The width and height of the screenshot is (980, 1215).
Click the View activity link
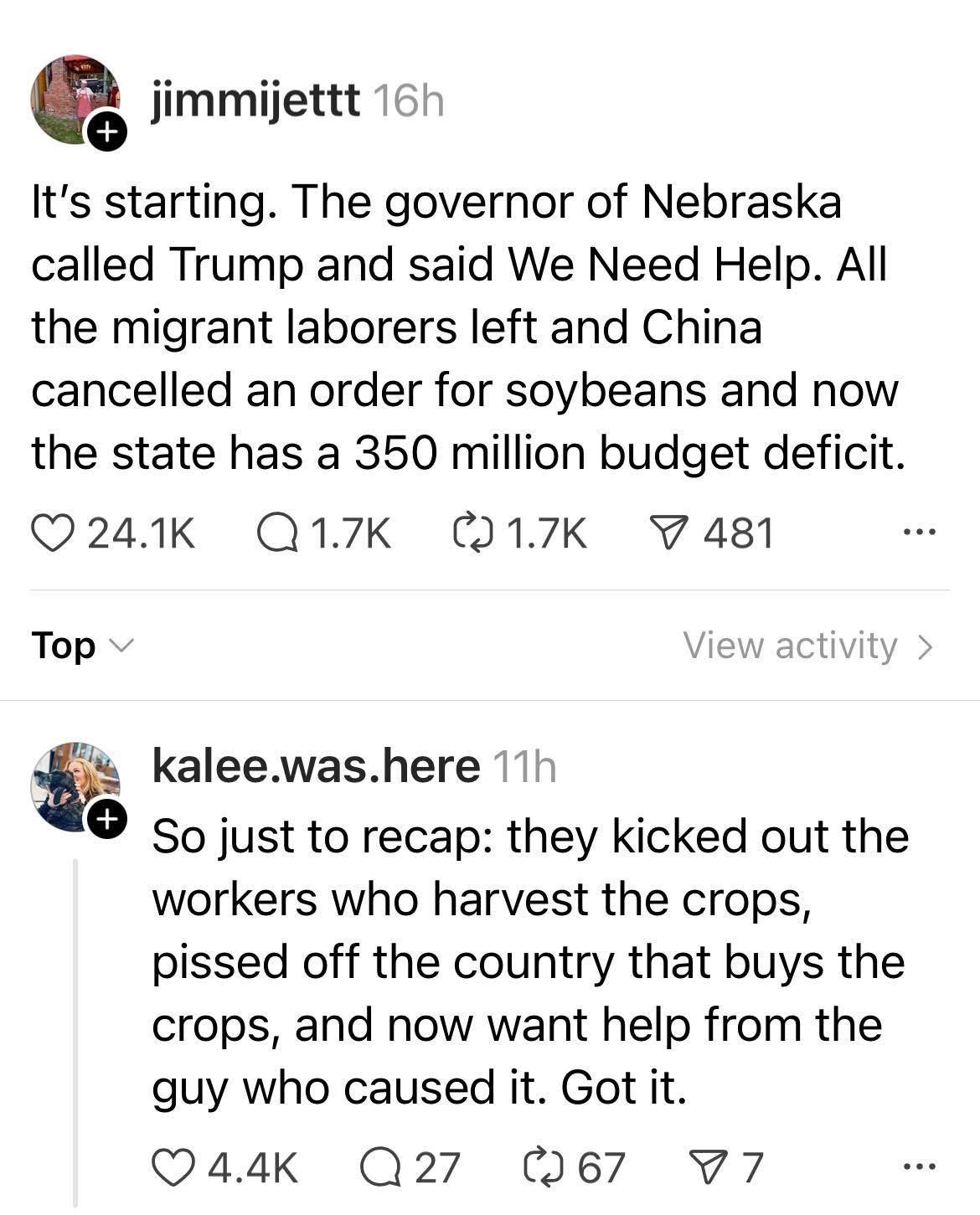click(807, 646)
